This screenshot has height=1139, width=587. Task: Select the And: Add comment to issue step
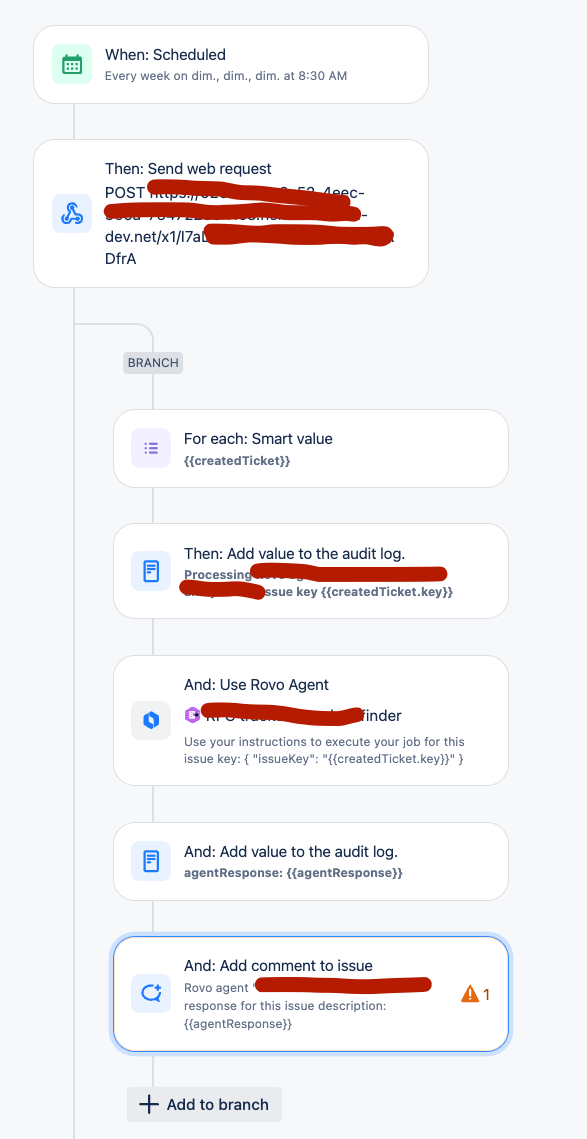(311, 994)
